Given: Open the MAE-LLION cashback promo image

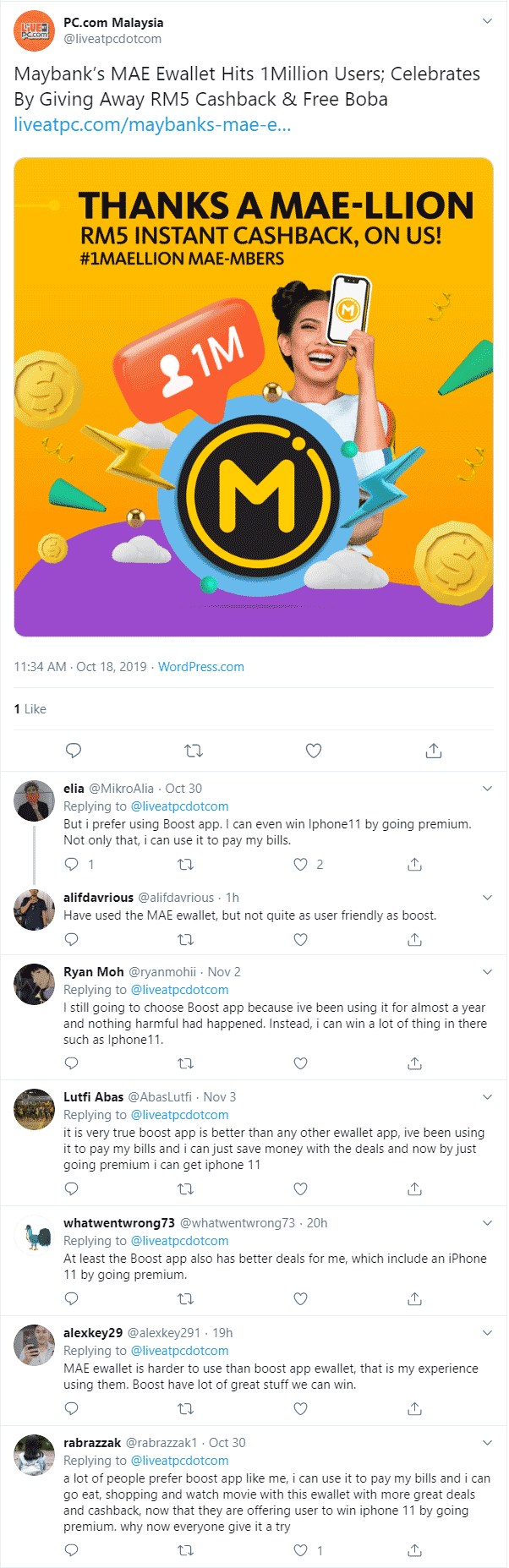Looking at the screenshot, I should click(x=254, y=397).
